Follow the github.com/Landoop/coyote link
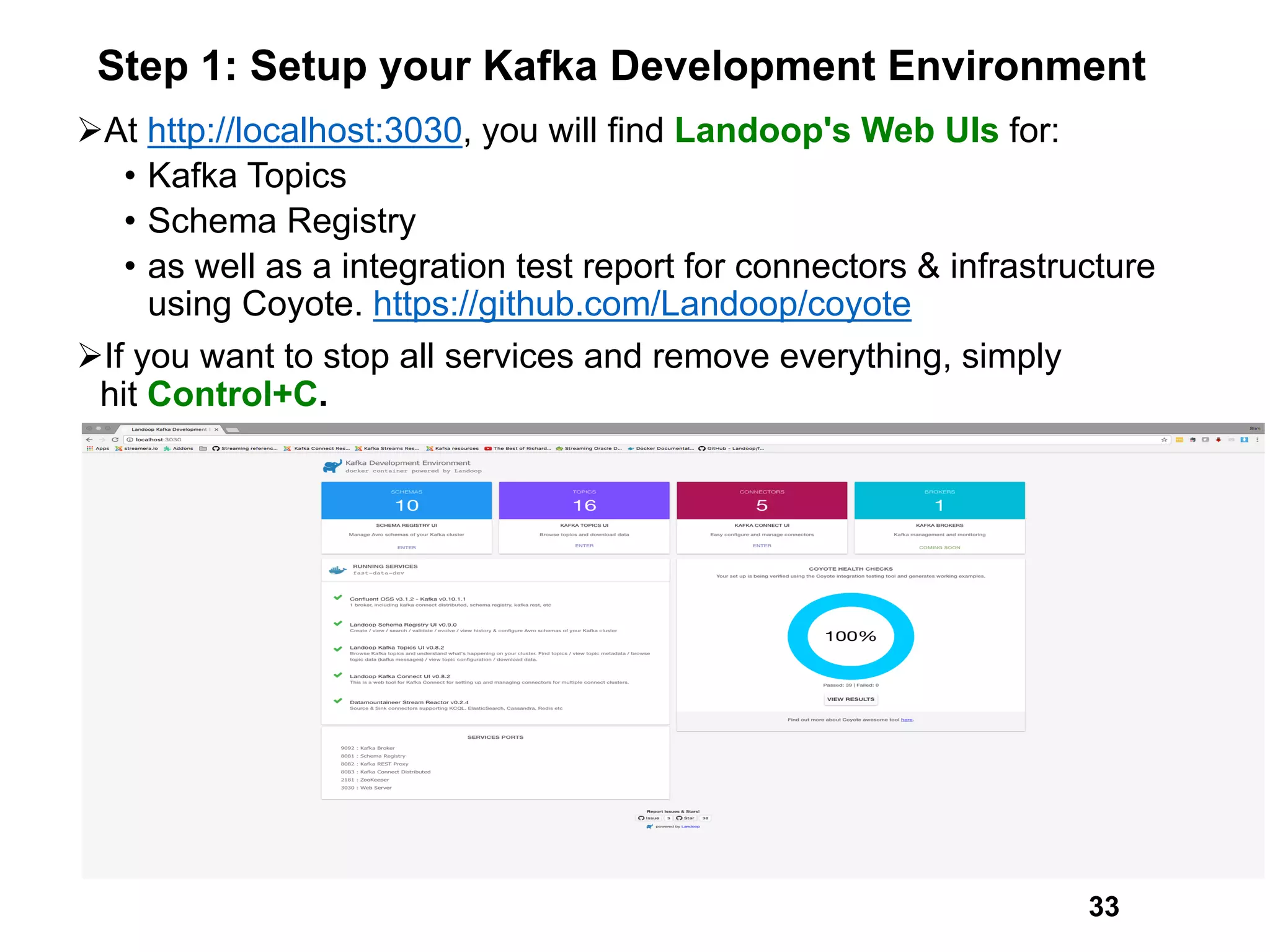The width and height of the screenshot is (1270, 952). (642, 304)
